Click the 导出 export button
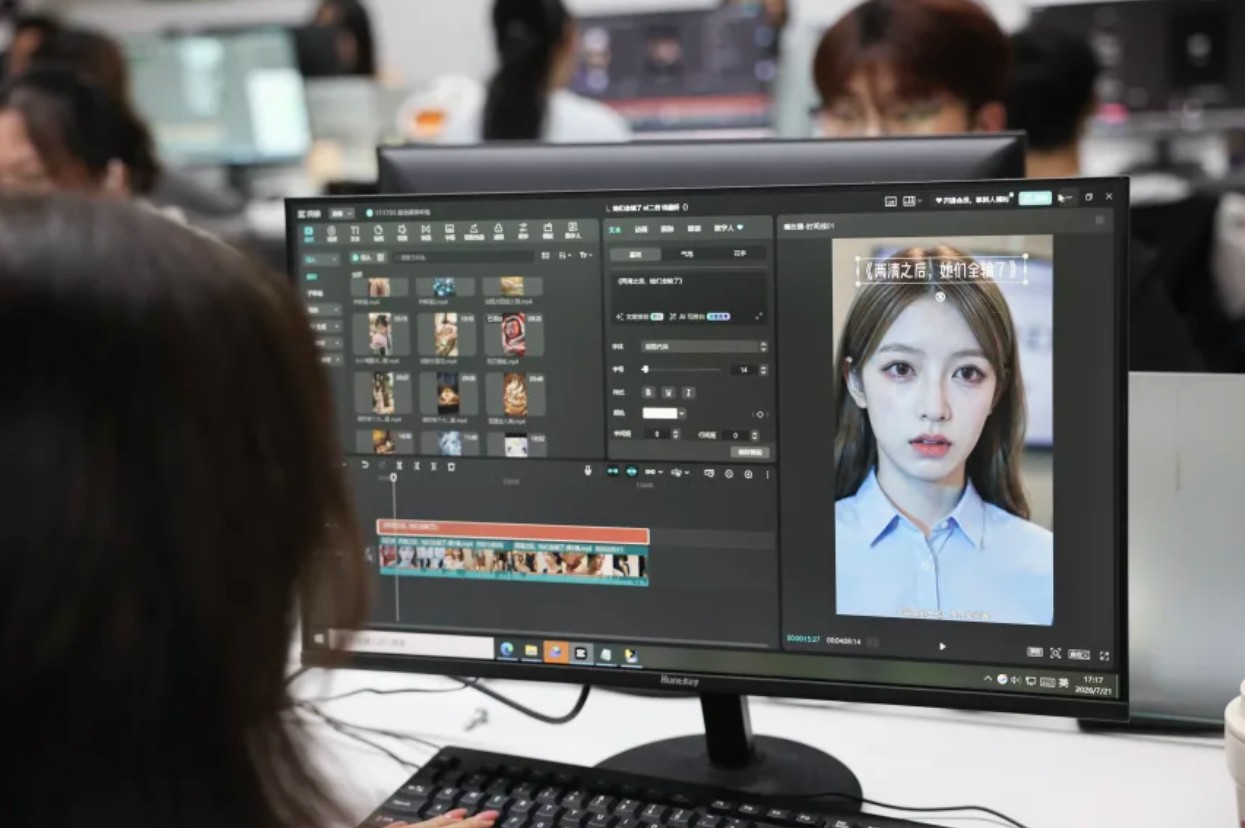The image size is (1245, 828). point(1035,198)
